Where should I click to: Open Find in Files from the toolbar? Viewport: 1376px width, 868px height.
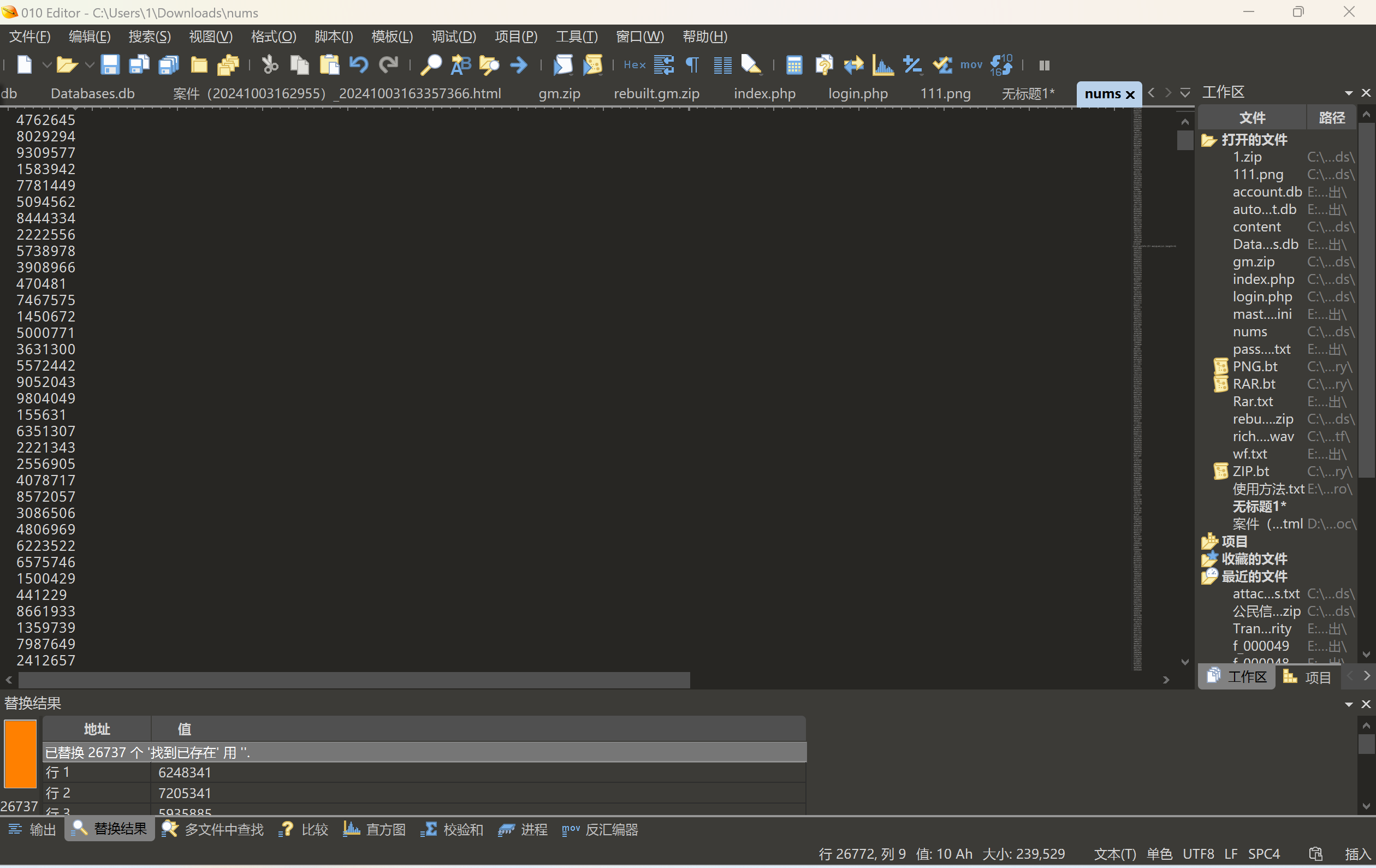489,65
